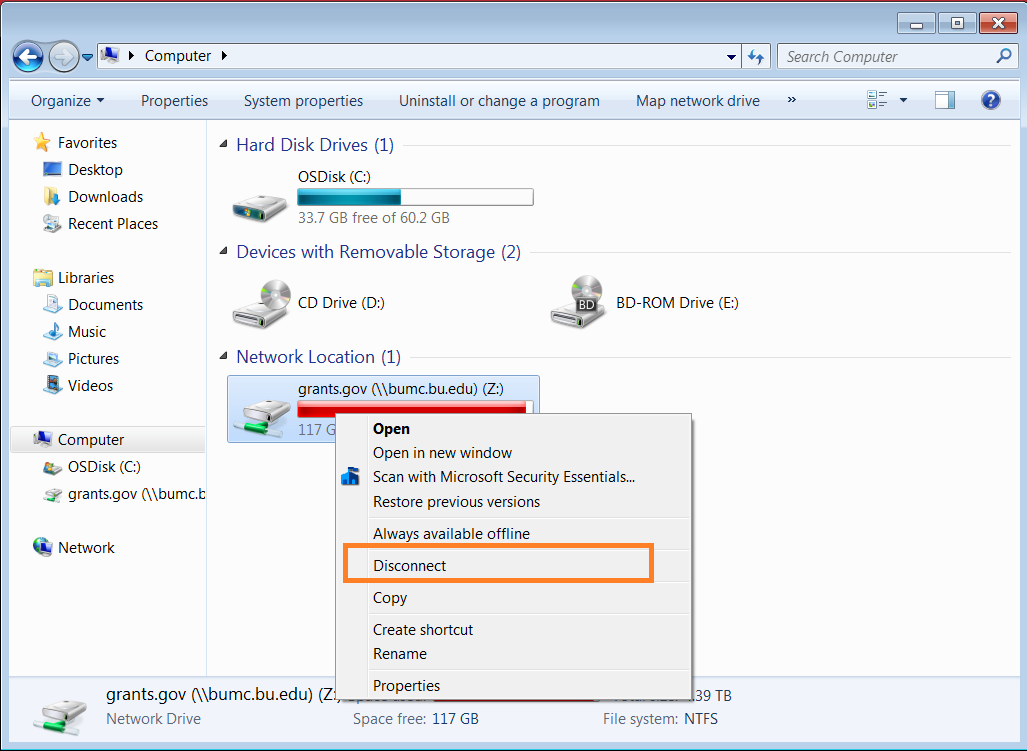Click the Back navigation arrow button
This screenshot has height=751, width=1027.
(x=28, y=57)
